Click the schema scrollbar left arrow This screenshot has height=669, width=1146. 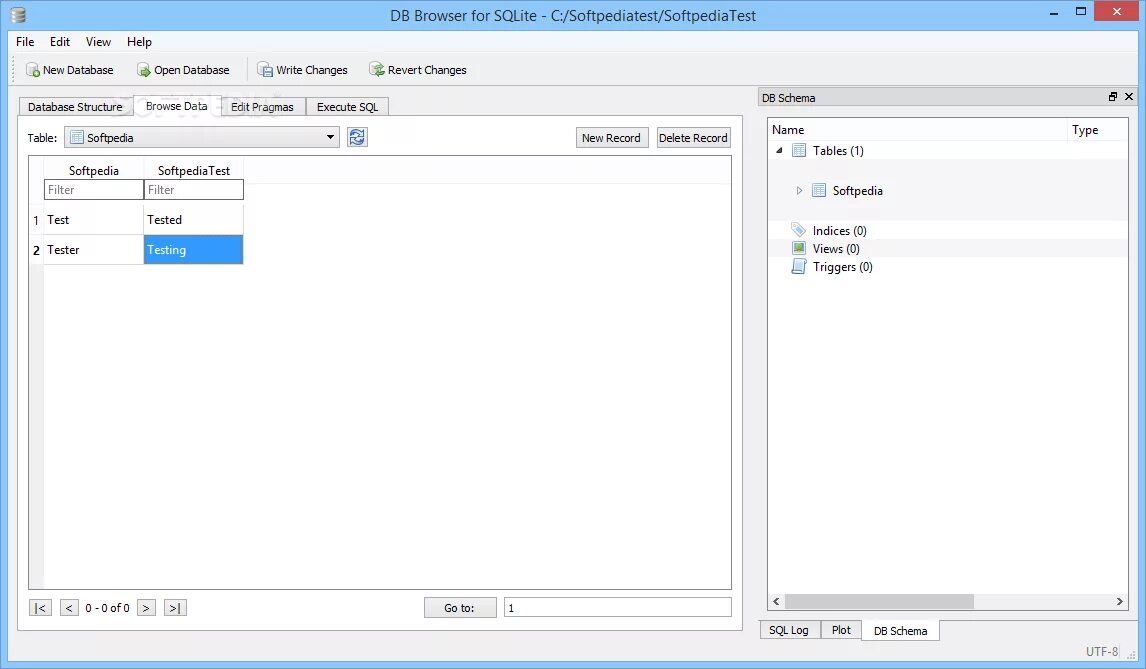(776, 601)
